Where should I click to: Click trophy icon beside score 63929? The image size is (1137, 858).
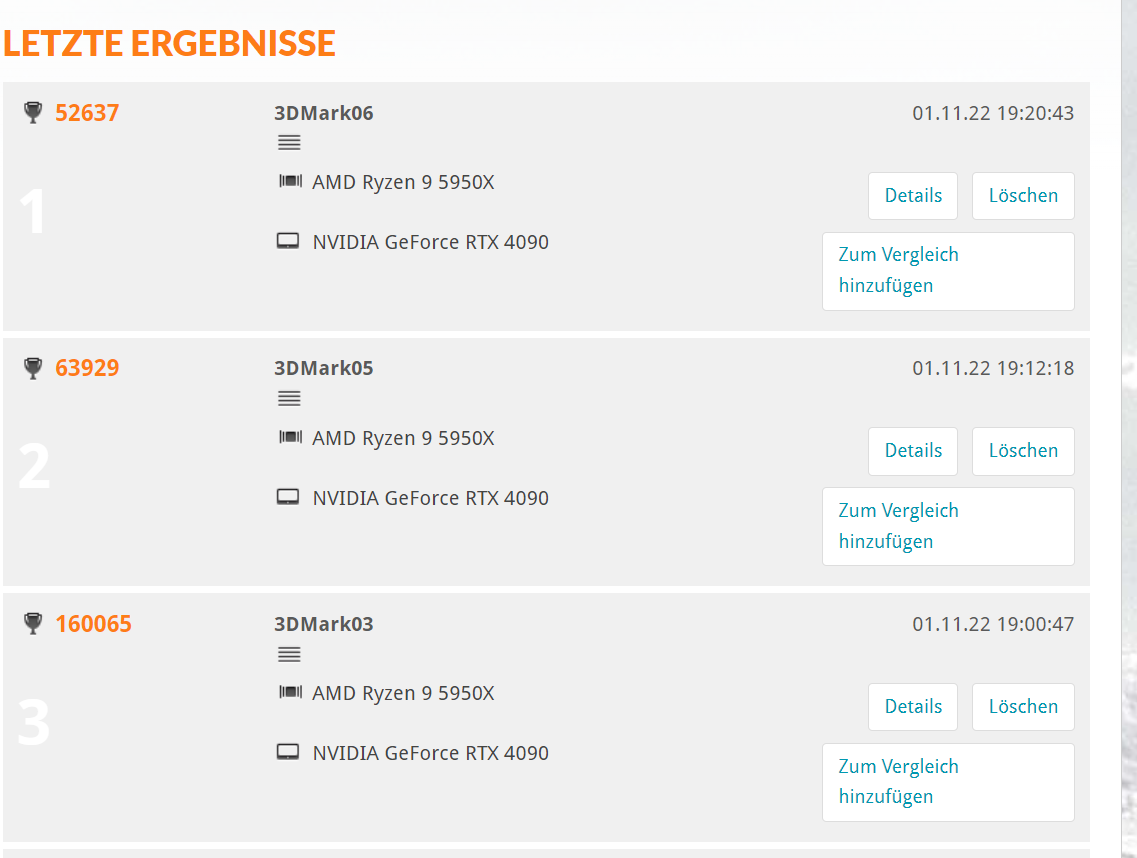click(x=33, y=368)
